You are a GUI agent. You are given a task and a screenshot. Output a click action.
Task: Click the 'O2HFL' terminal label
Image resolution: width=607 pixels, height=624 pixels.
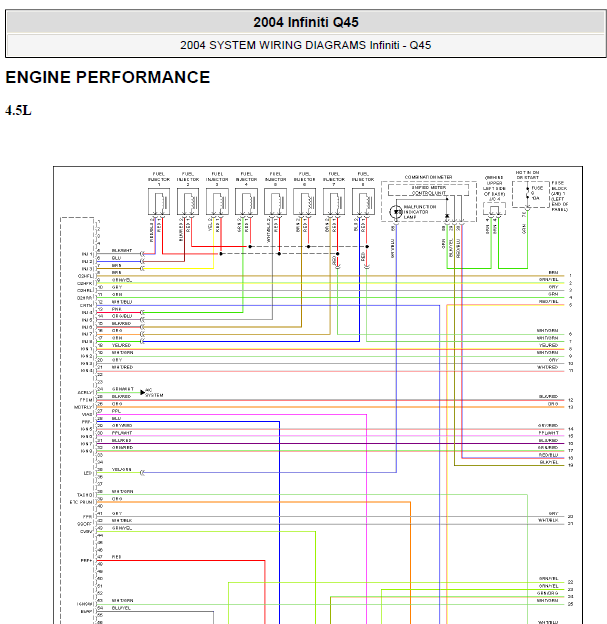coord(86,276)
